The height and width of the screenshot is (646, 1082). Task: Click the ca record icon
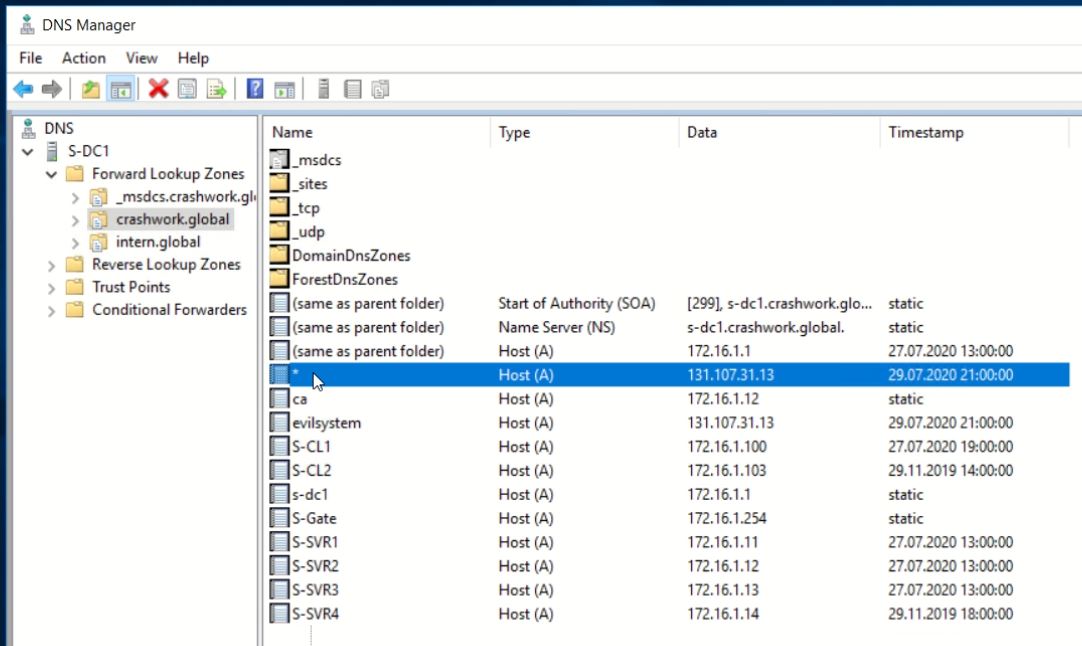tap(279, 398)
